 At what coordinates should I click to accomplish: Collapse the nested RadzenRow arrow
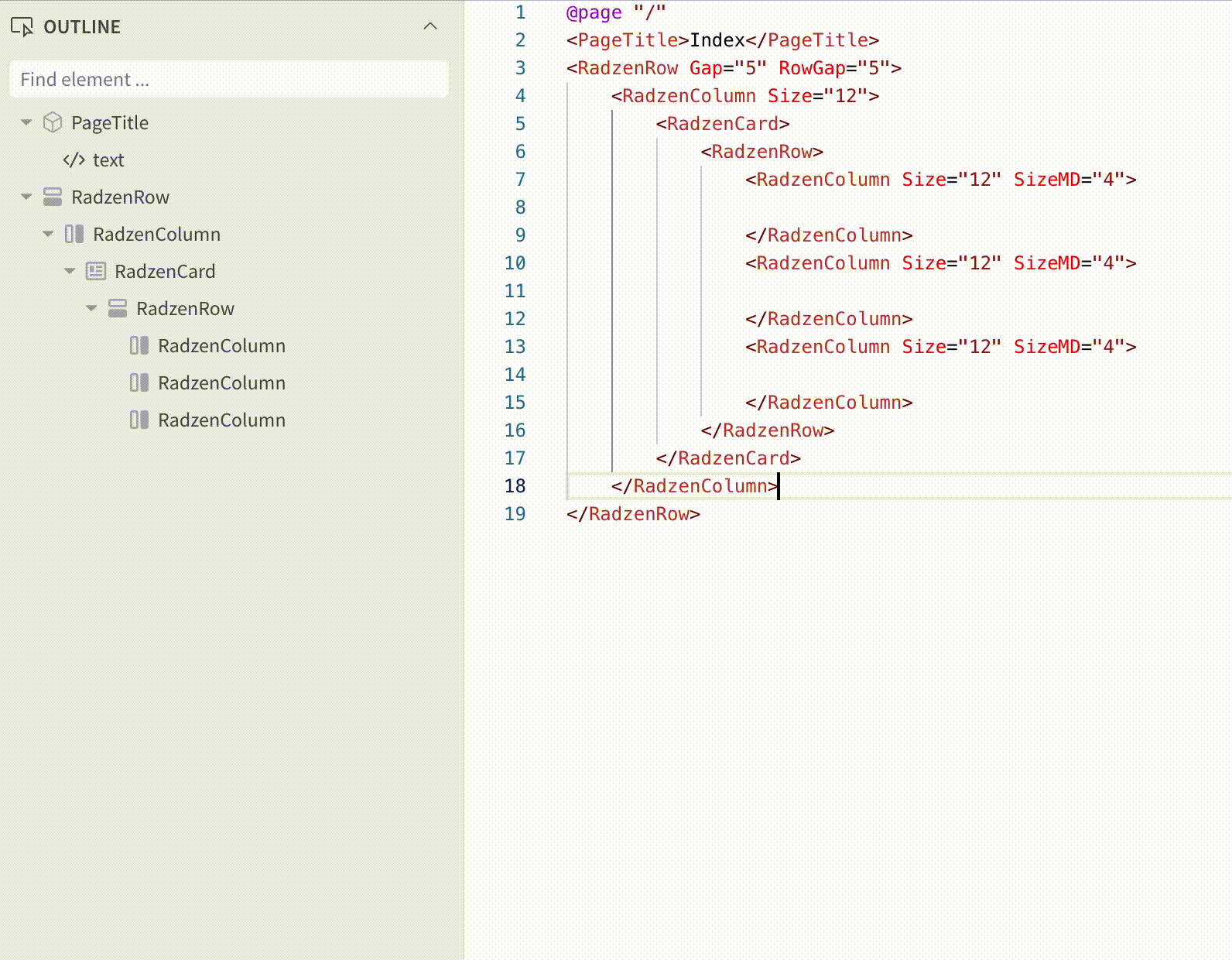point(91,308)
